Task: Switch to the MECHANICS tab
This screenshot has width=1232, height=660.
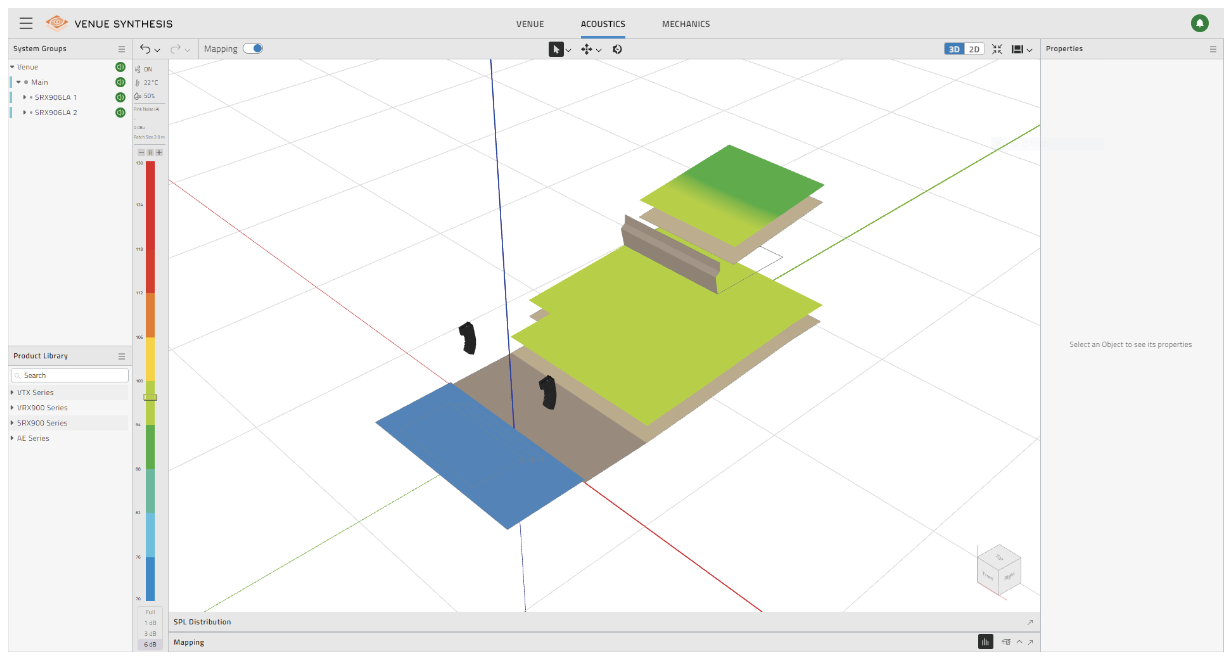Action: (686, 24)
